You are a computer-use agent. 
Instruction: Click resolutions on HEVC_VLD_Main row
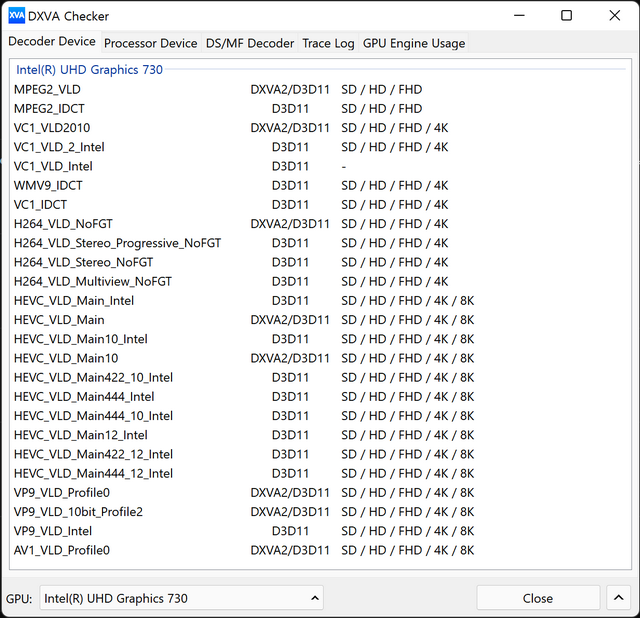pyautogui.click(x=408, y=320)
